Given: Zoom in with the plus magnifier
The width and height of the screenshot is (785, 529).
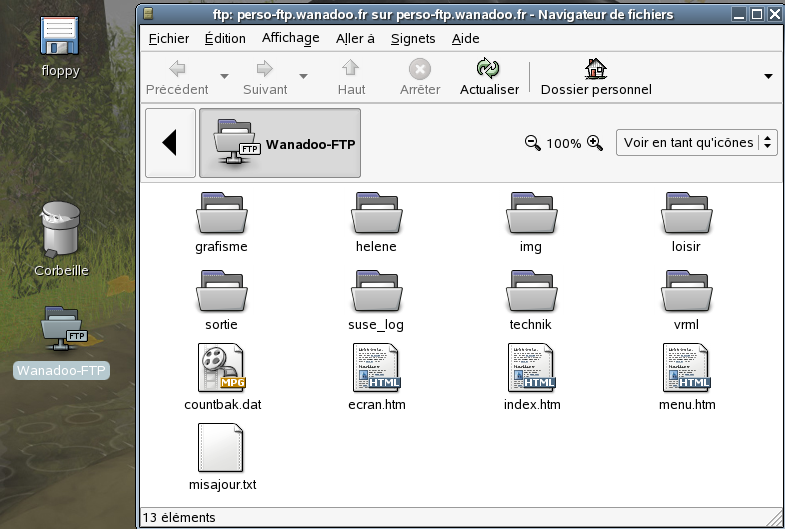Looking at the screenshot, I should coord(595,143).
